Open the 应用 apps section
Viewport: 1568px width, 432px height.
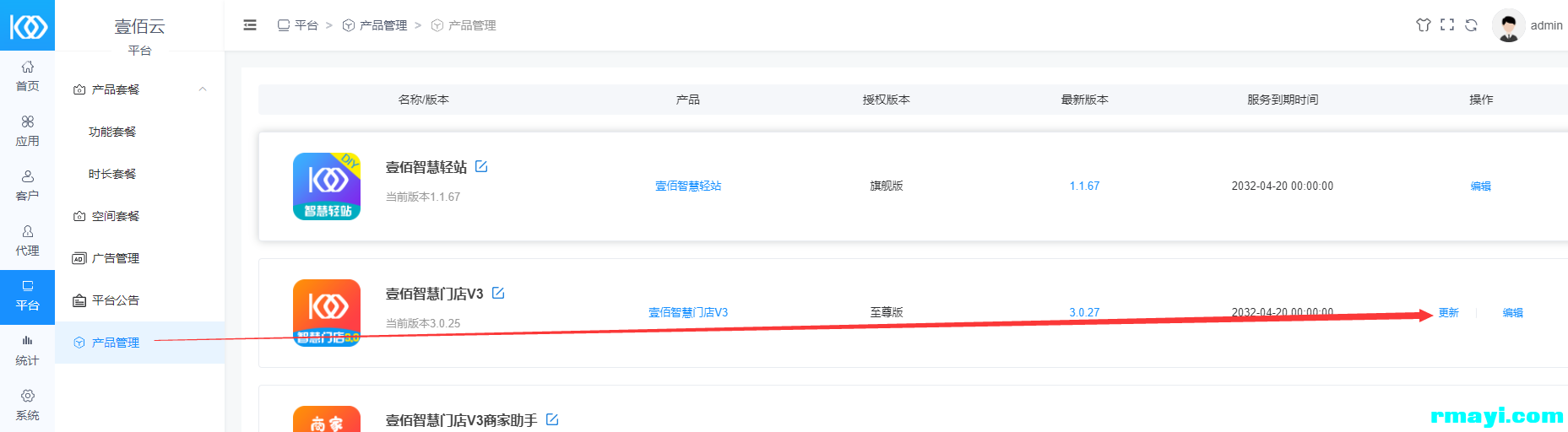click(x=27, y=131)
